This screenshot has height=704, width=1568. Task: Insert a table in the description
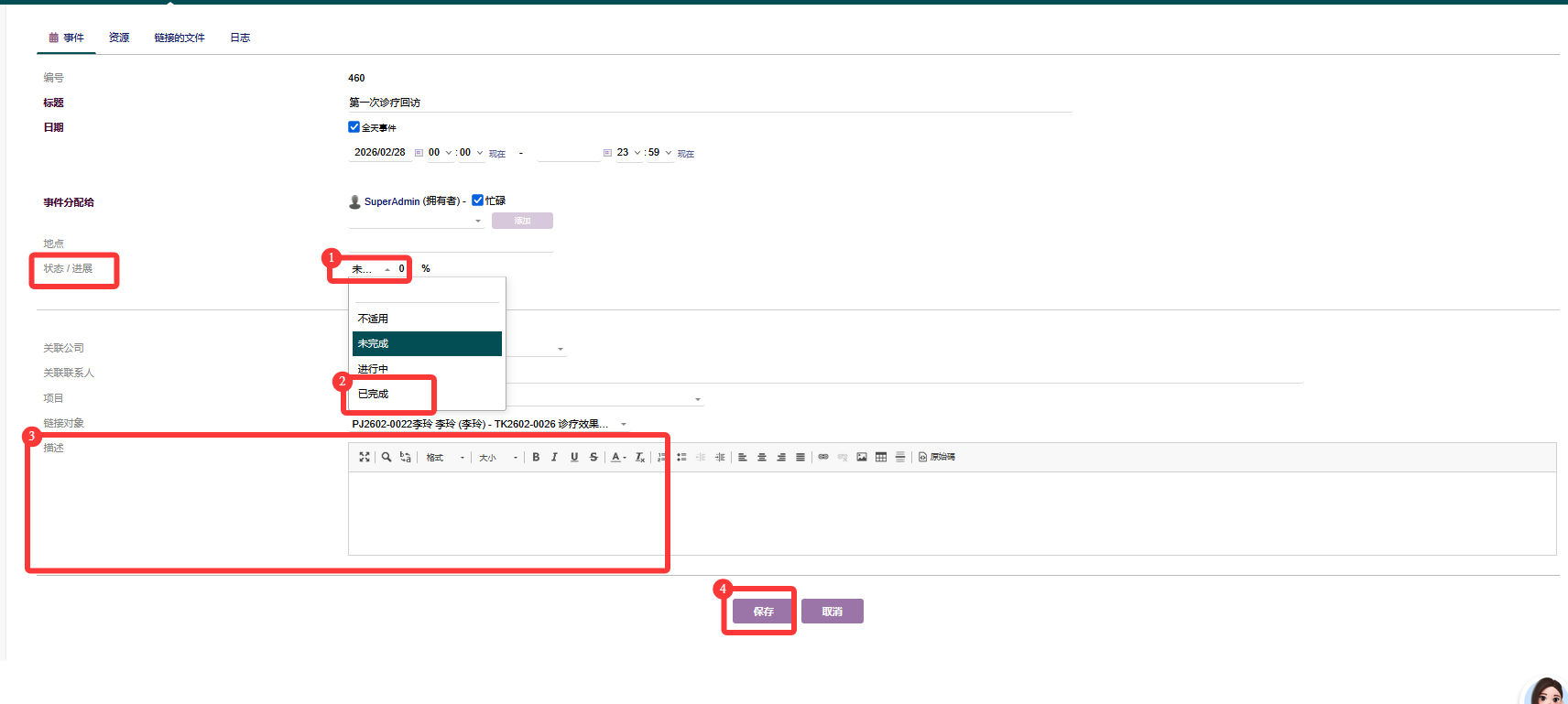[881, 457]
